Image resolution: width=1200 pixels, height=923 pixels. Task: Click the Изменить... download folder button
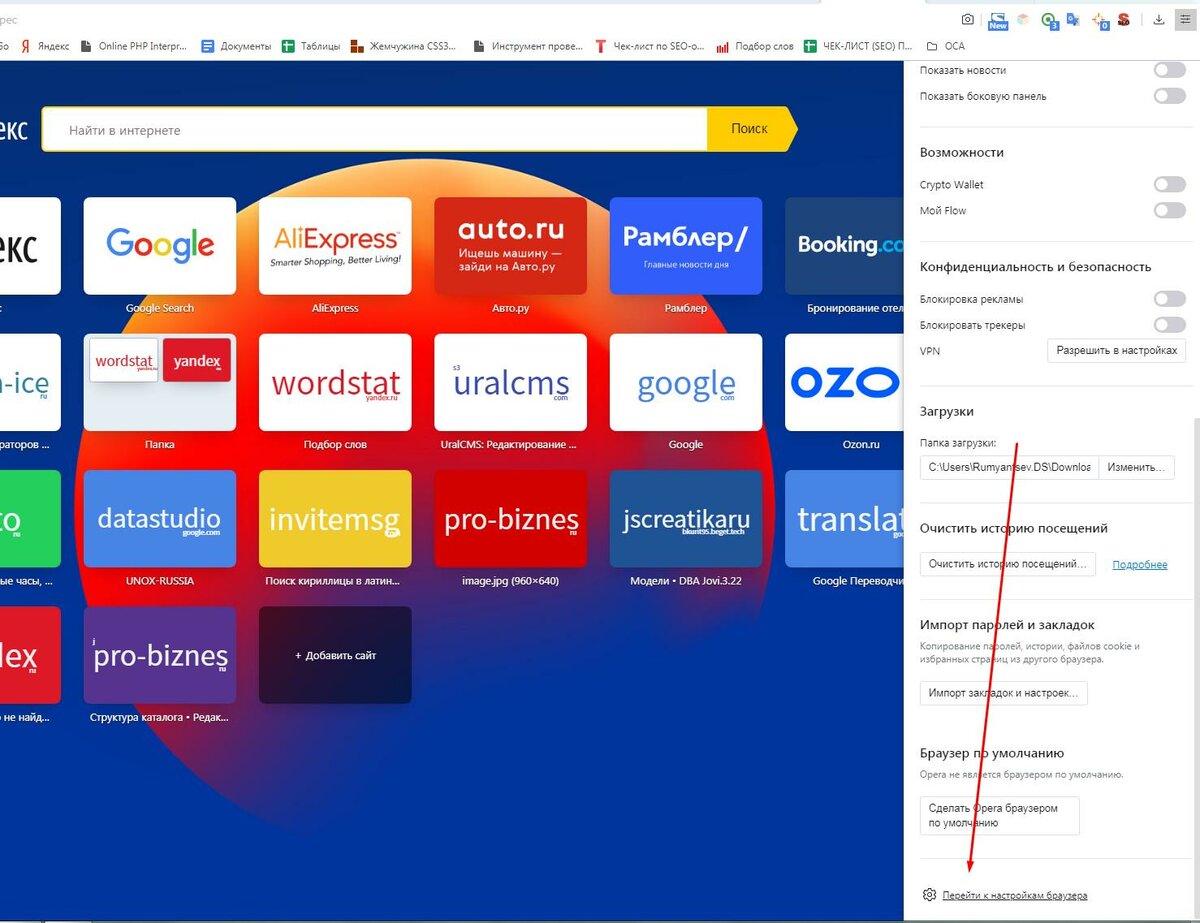click(x=1137, y=467)
